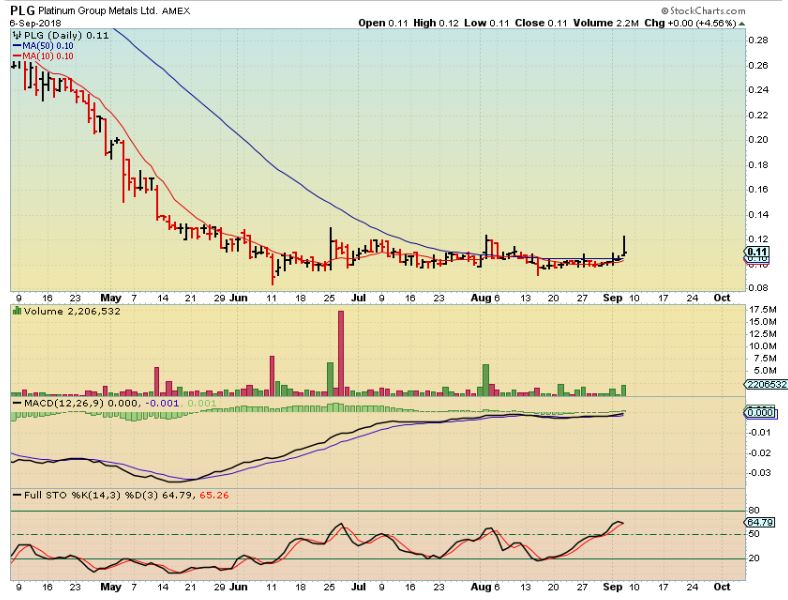Viewport: 788px width, 600px height.
Task: Open the StockCharts.com watermark link
Action: 703,11
